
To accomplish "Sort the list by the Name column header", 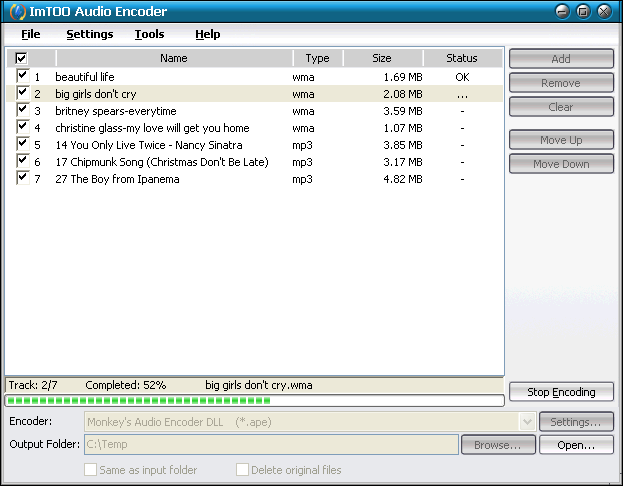I will click(173, 59).
